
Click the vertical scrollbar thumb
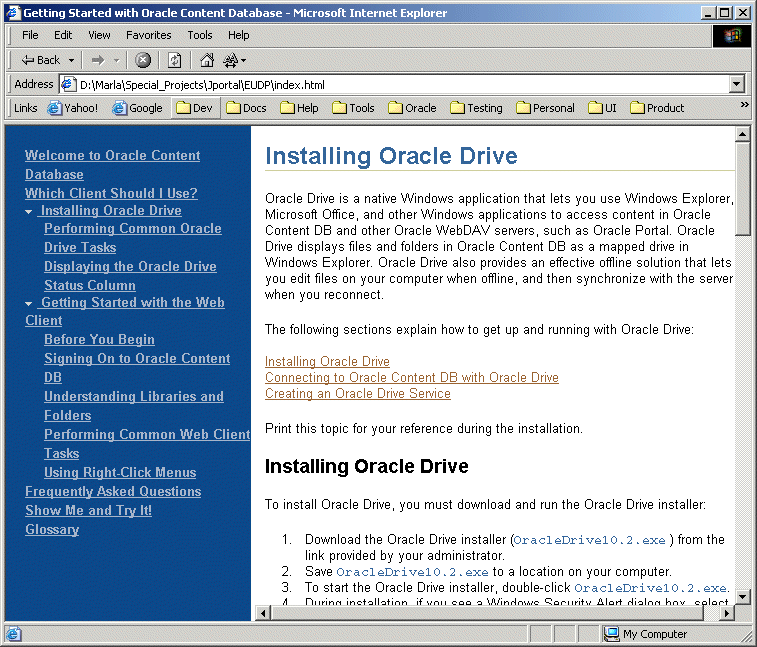[x=743, y=189]
